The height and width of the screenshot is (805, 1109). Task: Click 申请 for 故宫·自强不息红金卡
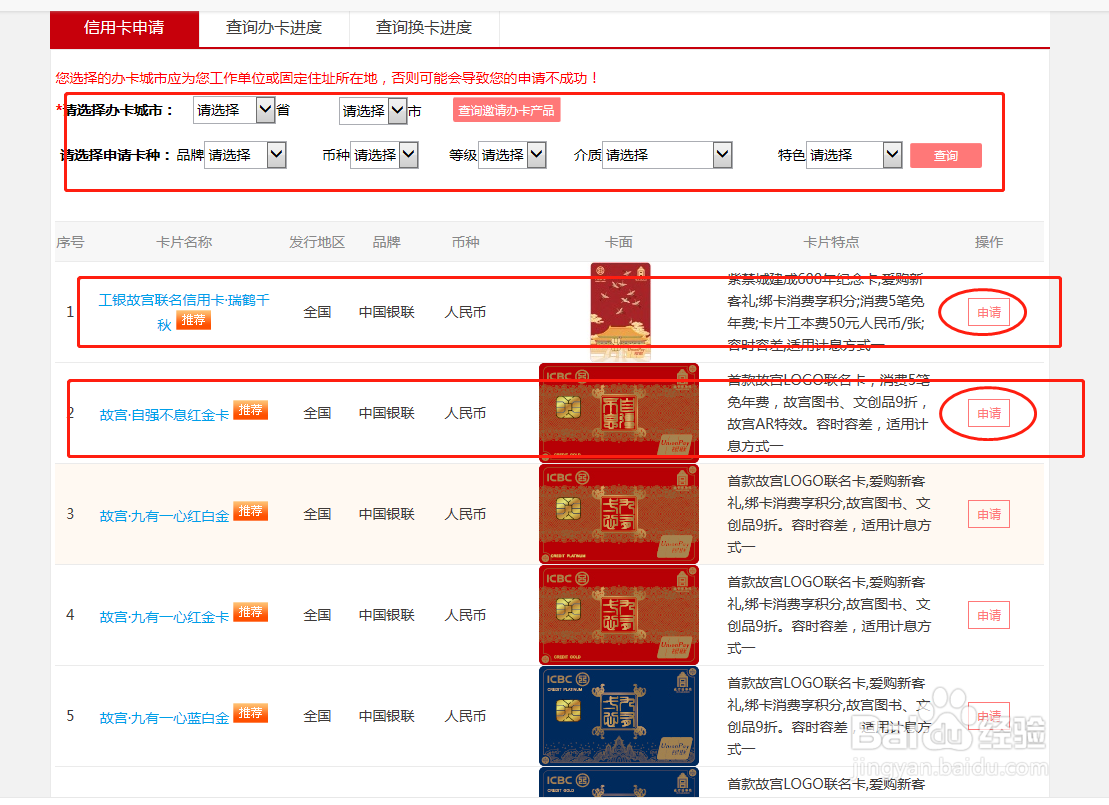click(x=988, y=412)
